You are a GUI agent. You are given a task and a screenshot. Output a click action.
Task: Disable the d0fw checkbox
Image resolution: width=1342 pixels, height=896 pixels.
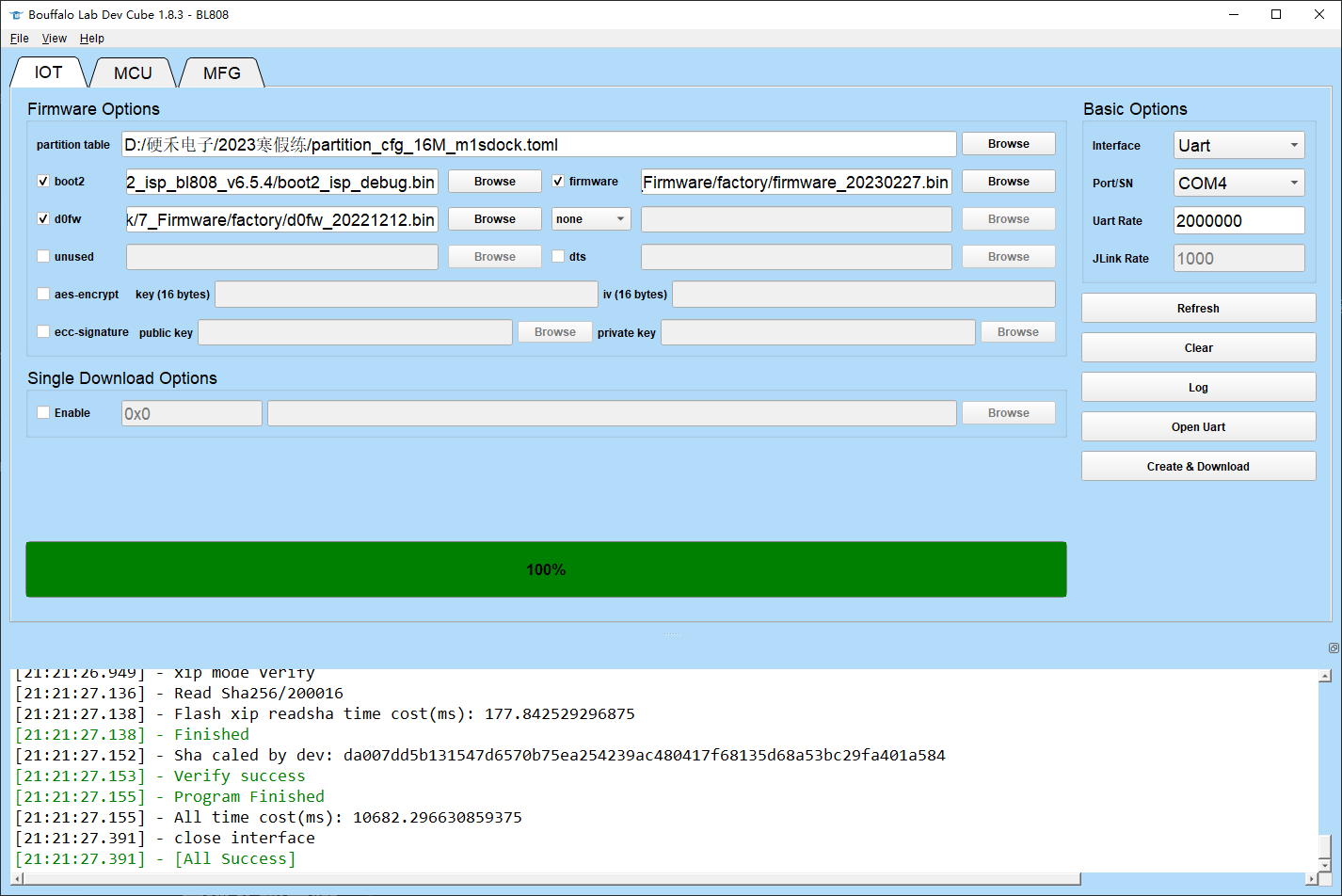[x=43, y=219]
